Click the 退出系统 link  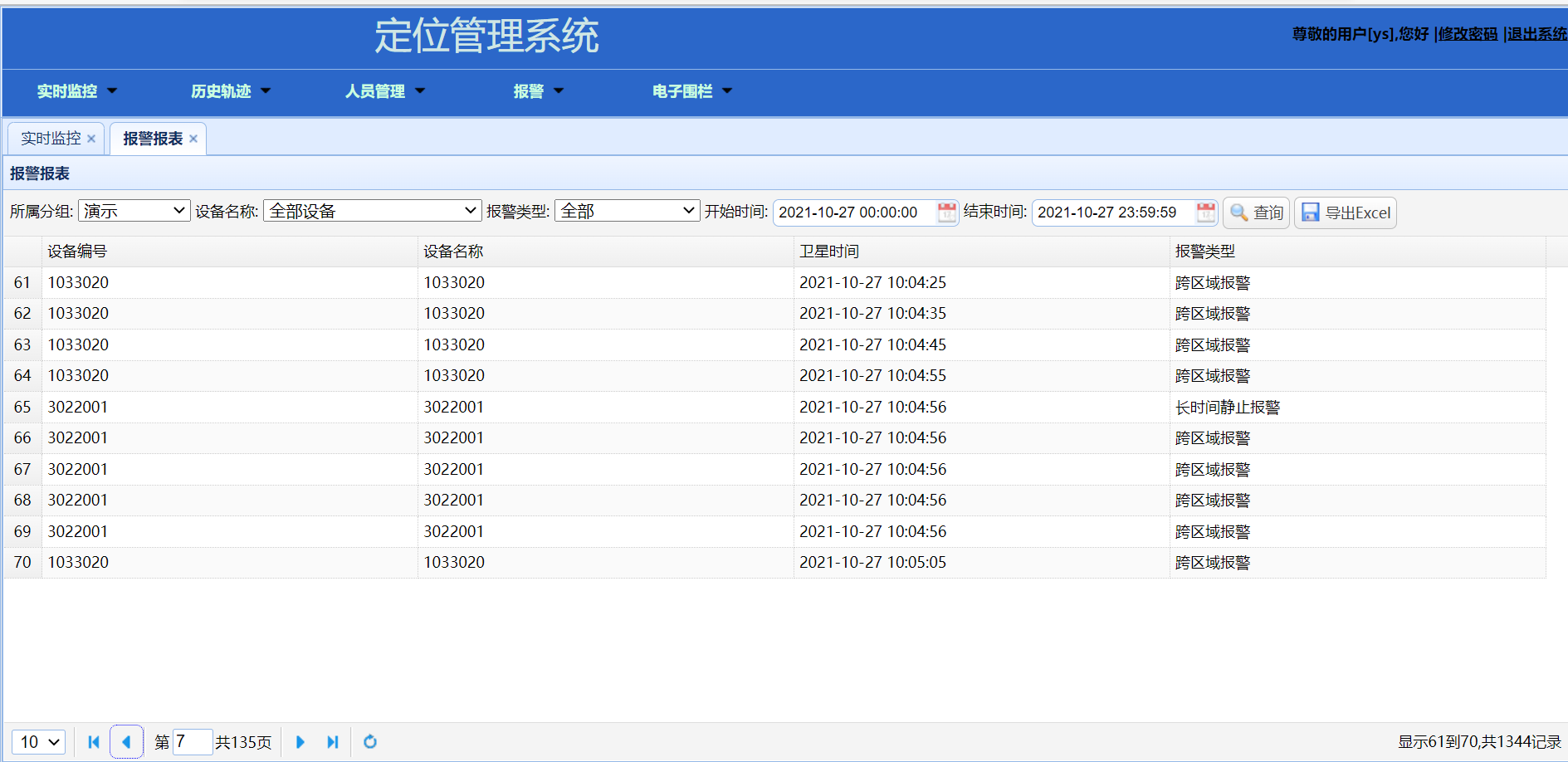tap(1536, 34)
